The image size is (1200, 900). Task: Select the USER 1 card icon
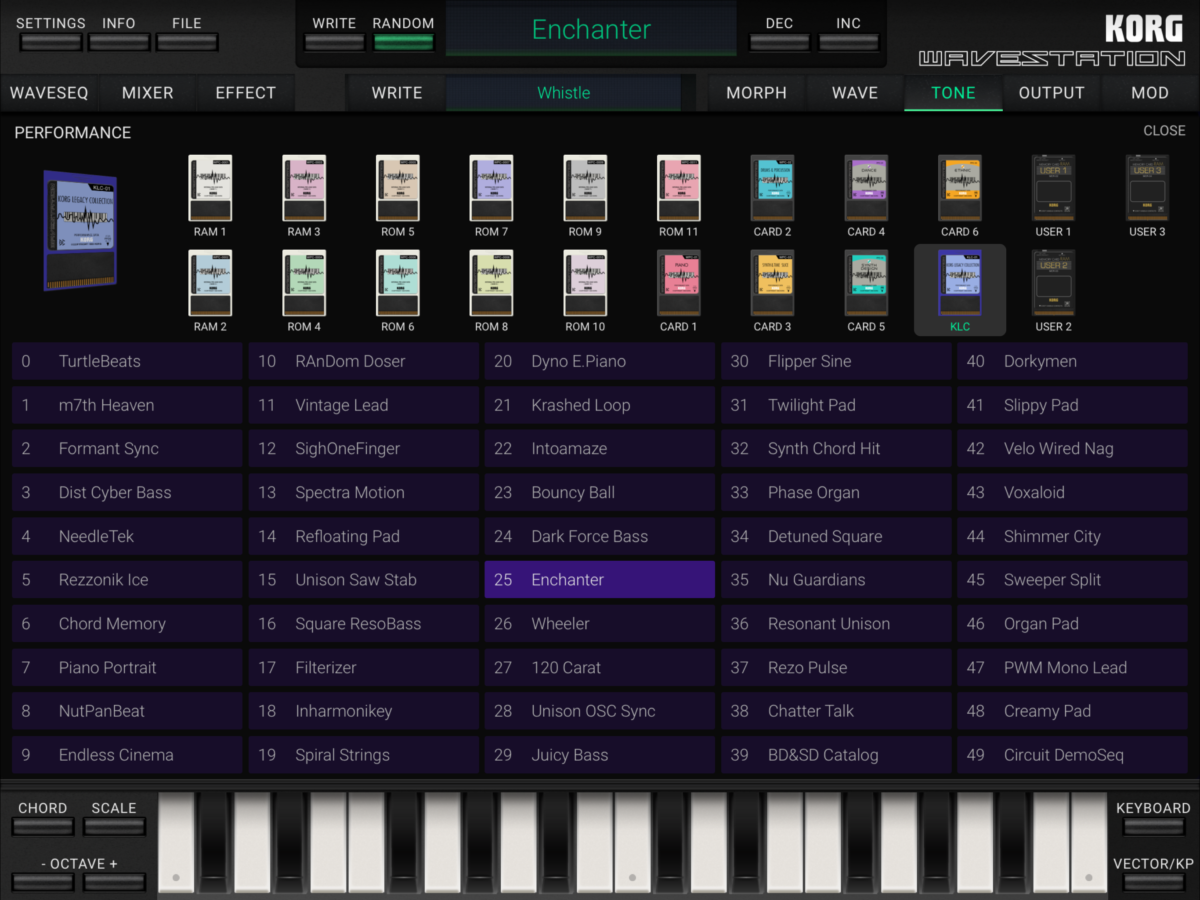pyautogui.click(x=1053, y=190)
